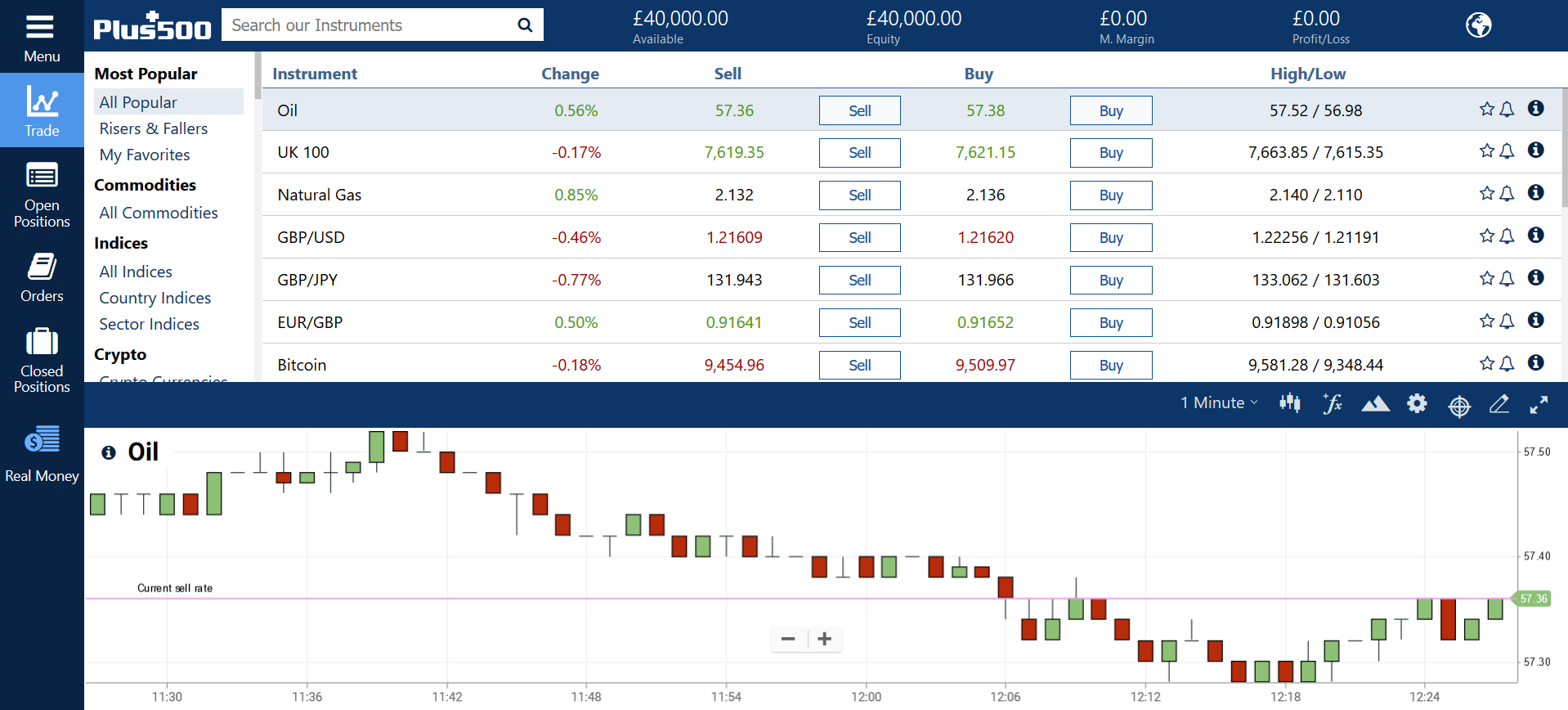Viewport: 1568px width, 710px height.
Task: Open My Favorites list
Action: [x=145, y=155]
